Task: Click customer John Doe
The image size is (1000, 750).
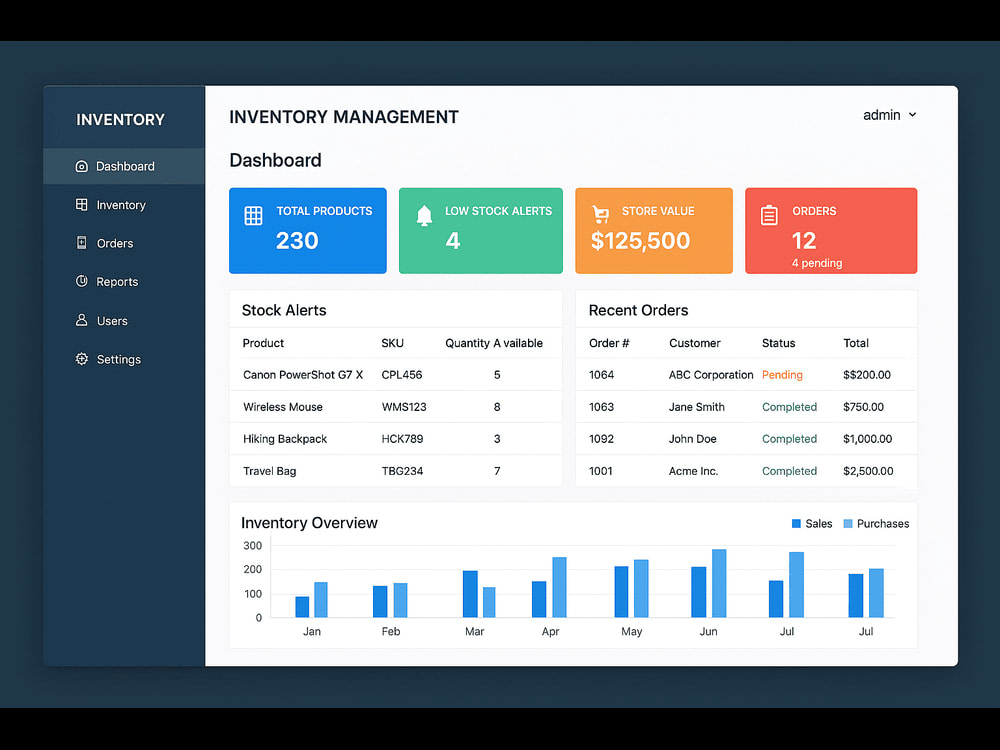Action: pyautogui.click(x=693, y=439)
